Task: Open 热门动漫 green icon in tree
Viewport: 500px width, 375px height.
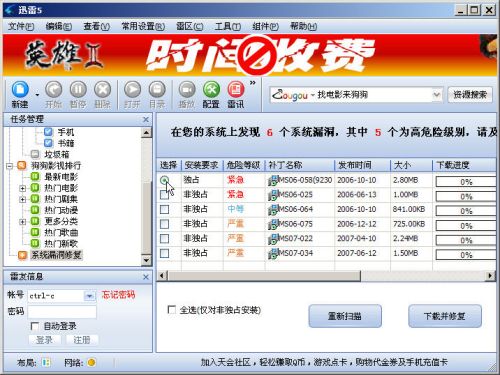Action: pyautogui.click(x=35, y=210)
